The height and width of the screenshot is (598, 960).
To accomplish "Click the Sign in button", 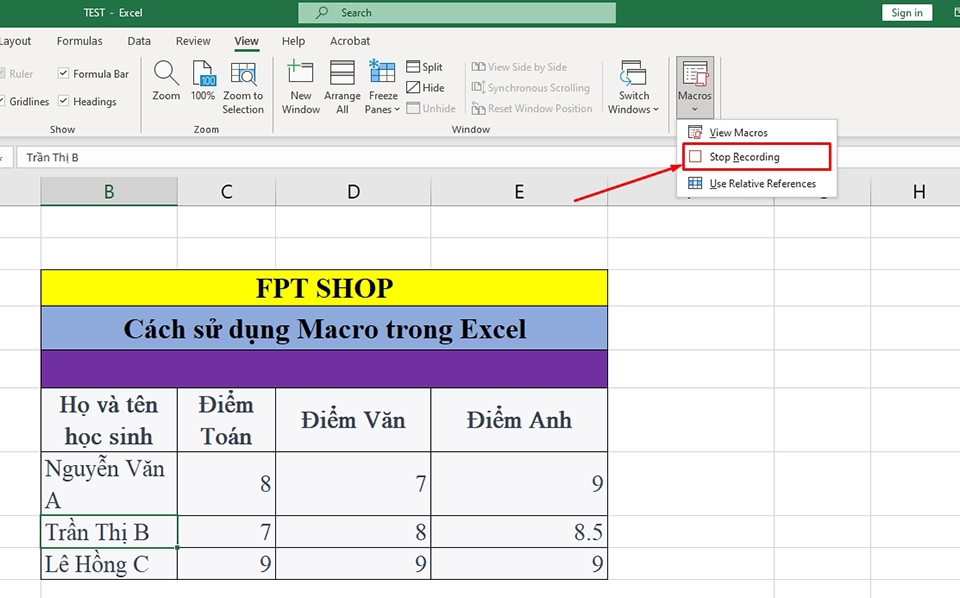I will [907, 13].
